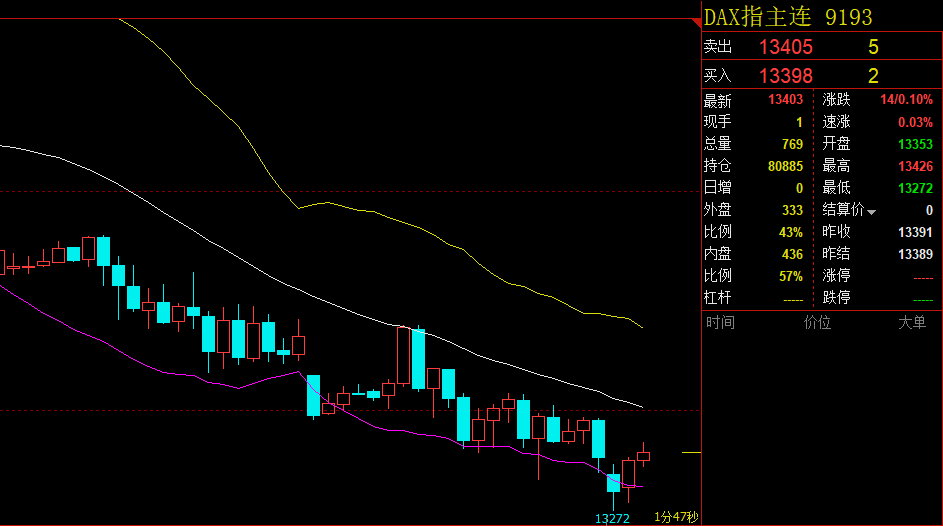This screenshot has height=526, width=943.
Task: Click the 涨跌 value 14/0.10%
Action: point(906,100)
